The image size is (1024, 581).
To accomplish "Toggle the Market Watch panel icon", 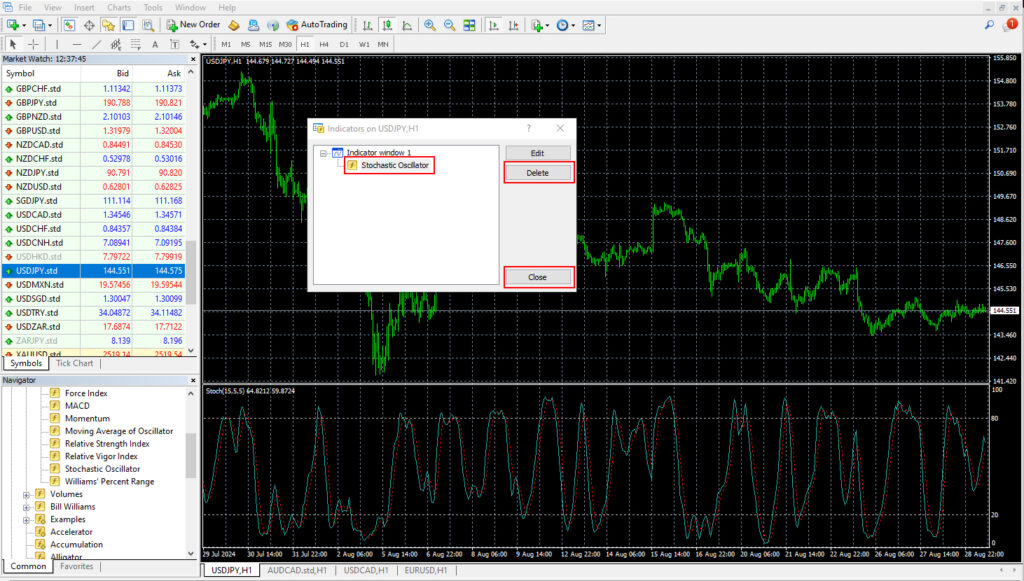I will click(x=69, y=25).
